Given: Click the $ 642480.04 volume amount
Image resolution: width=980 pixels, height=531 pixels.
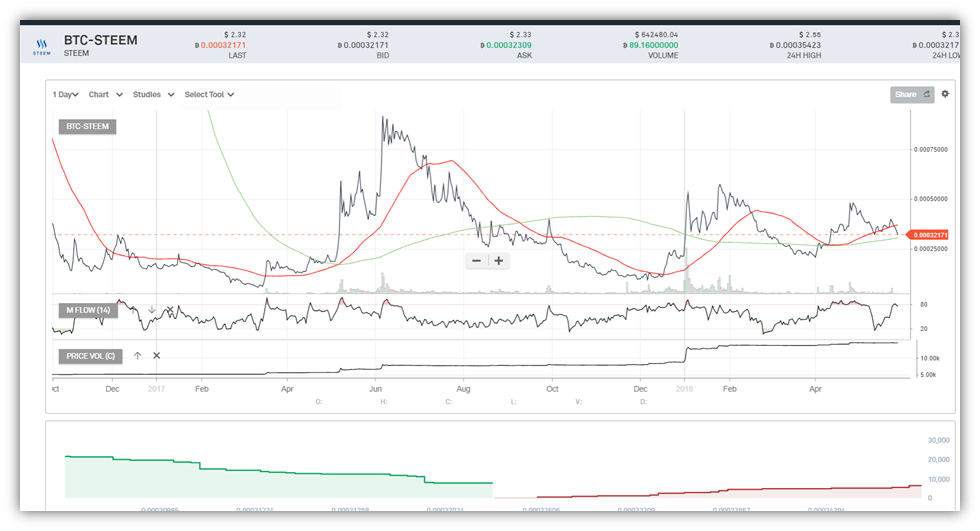Looking at the screenshot, I should click(656, 34).
